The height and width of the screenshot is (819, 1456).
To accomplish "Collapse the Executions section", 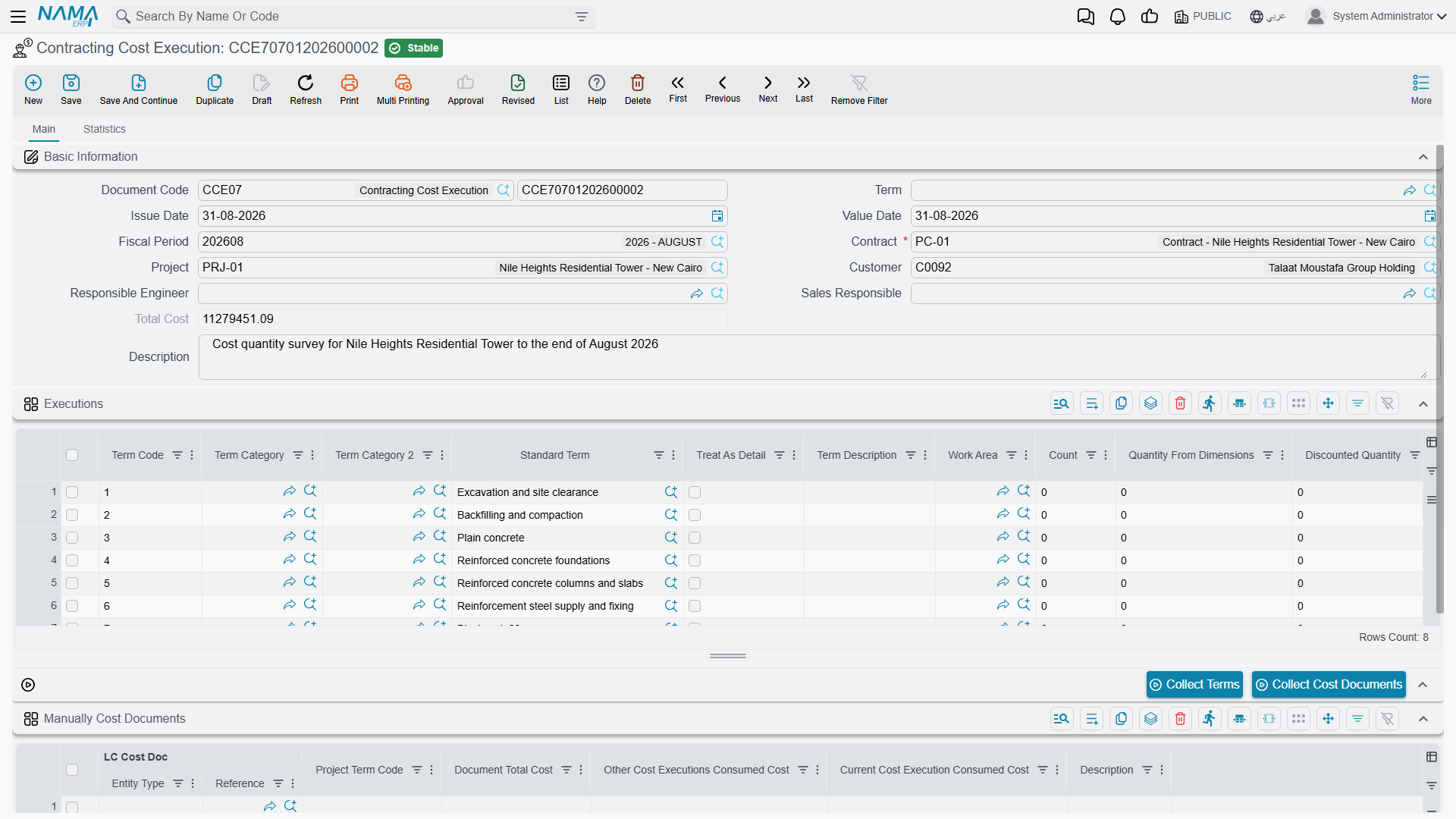I will (1423, 403).
